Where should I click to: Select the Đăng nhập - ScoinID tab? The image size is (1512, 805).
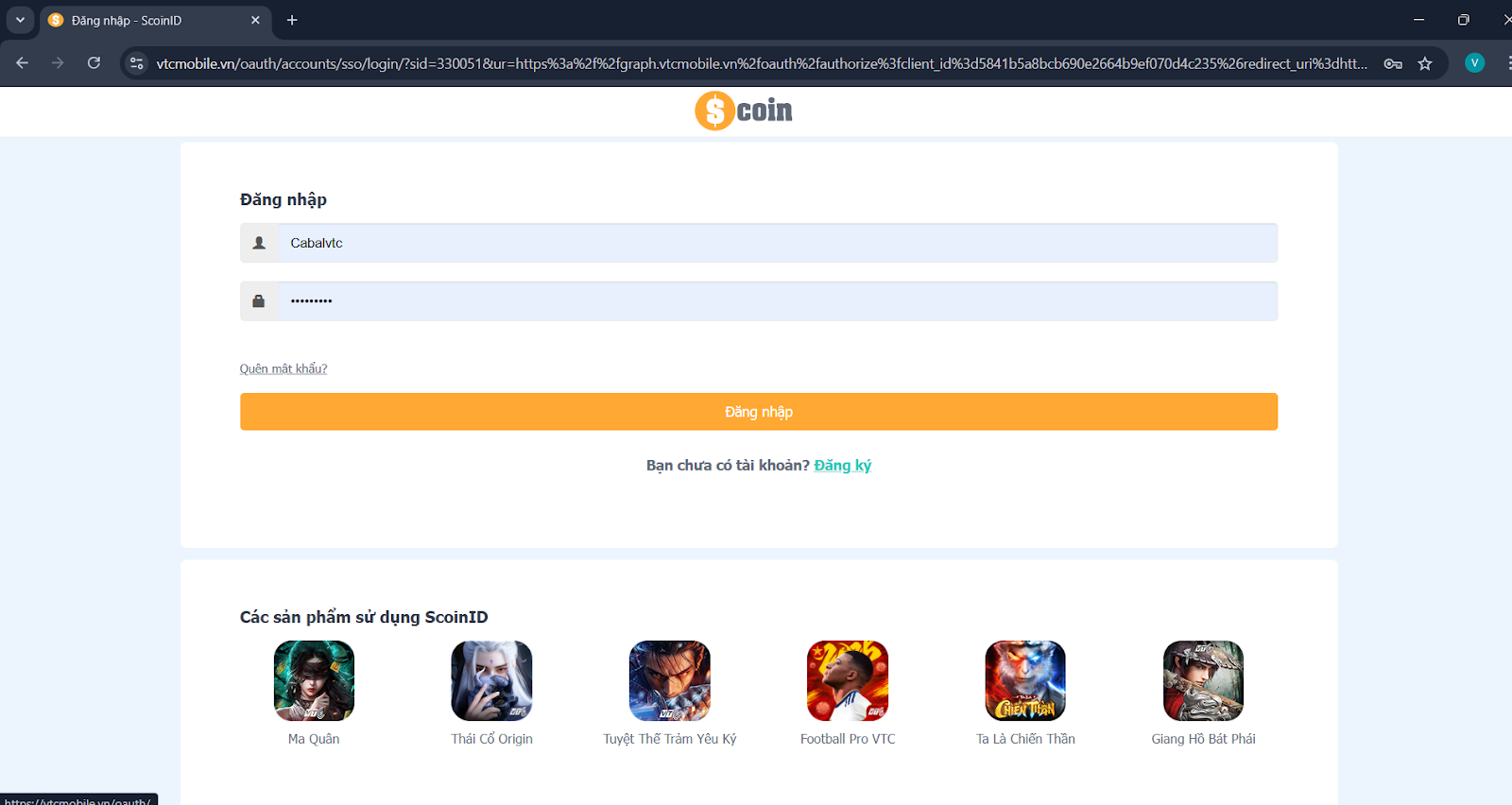click(156, 21)
